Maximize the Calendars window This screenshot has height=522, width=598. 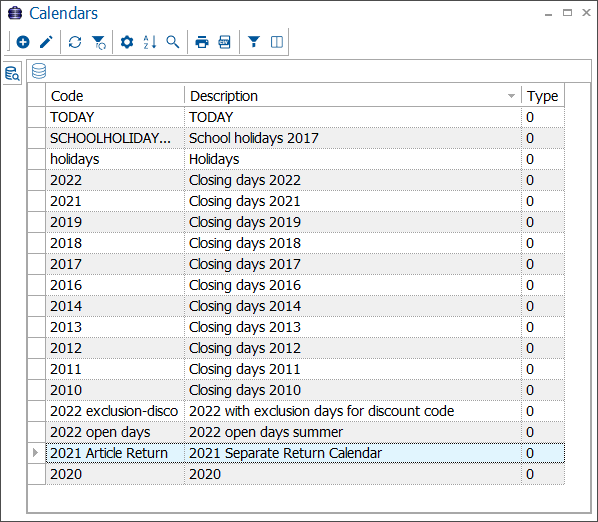567,13
